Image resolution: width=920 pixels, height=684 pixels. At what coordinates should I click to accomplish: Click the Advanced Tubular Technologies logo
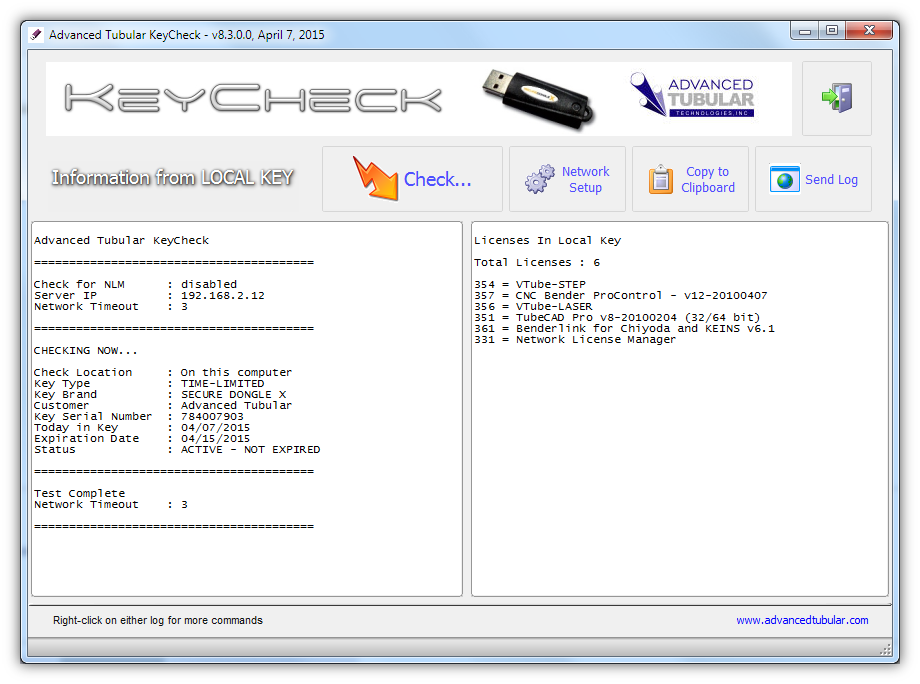coord(692,97)
